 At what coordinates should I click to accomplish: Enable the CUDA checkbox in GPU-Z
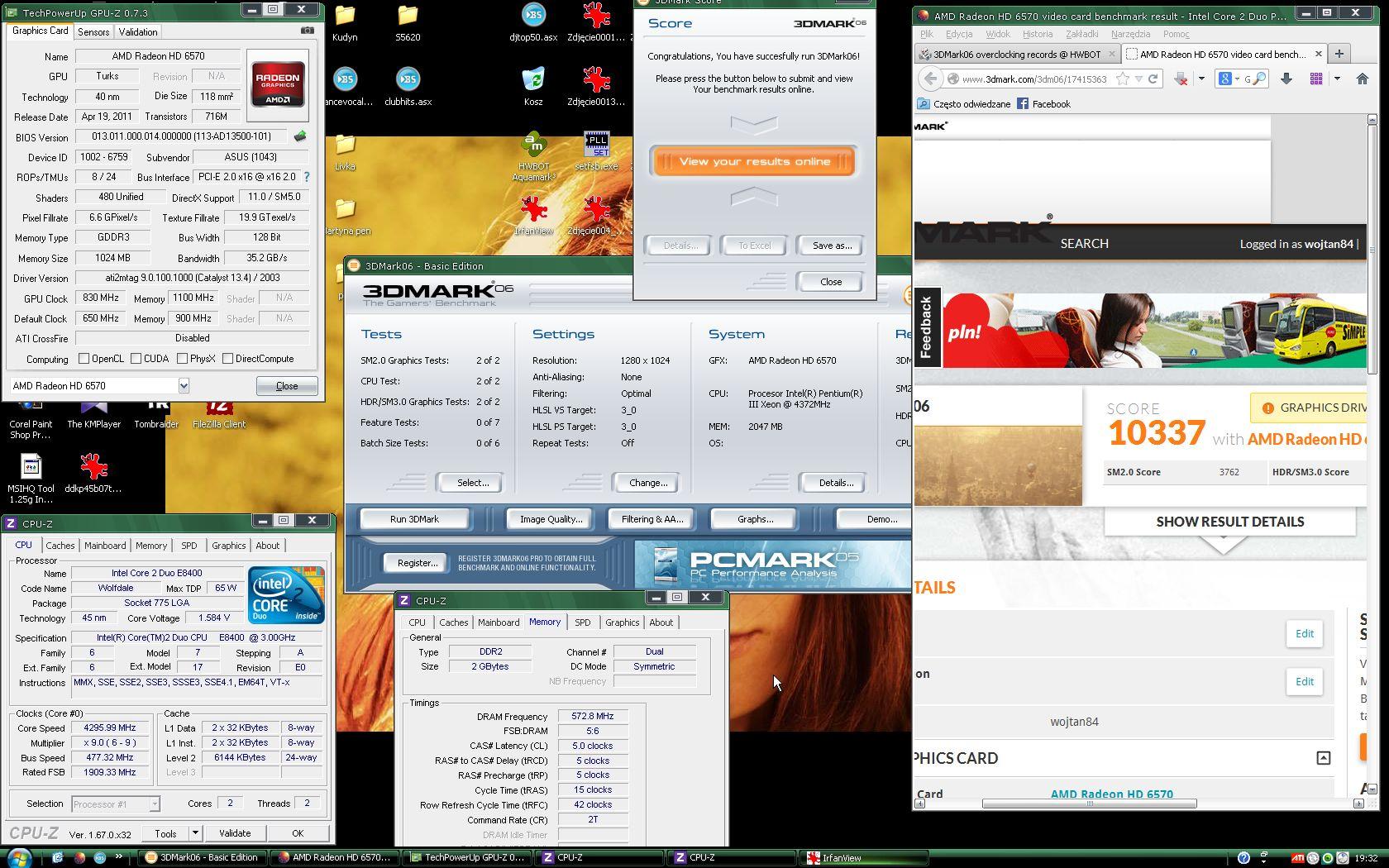coord(136,359)
